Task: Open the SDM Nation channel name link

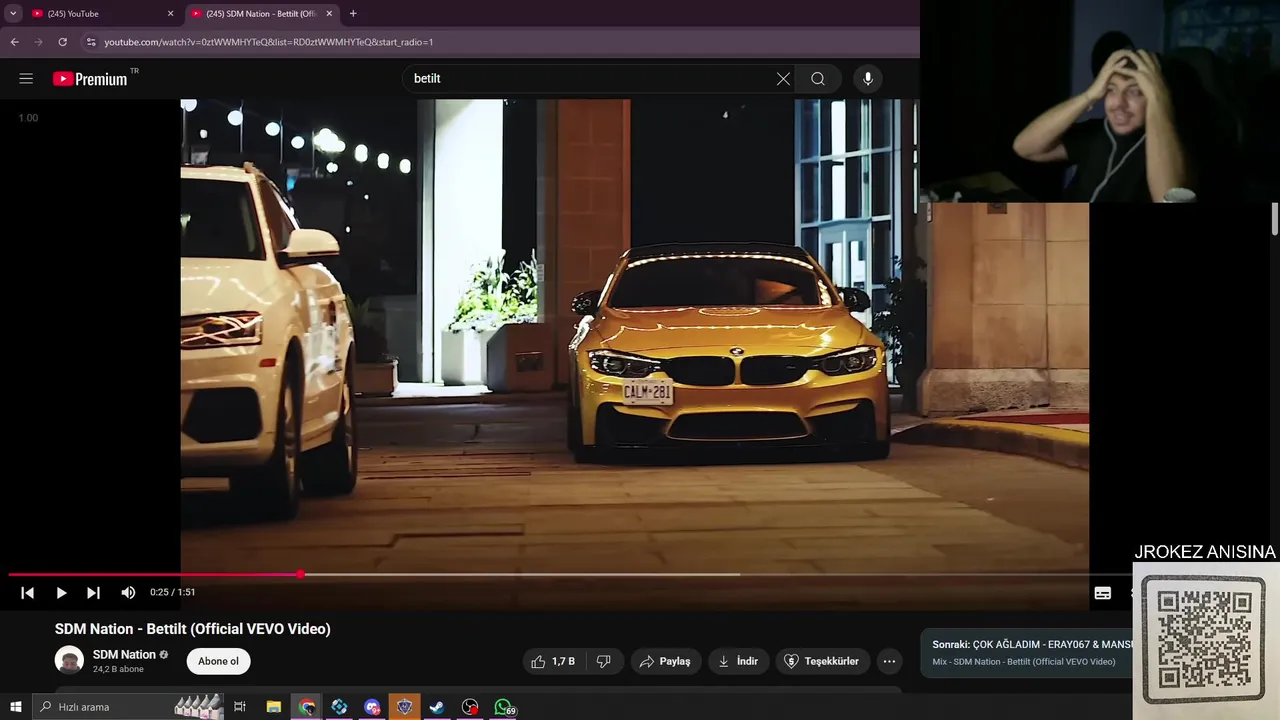Action: click(x=124, y=655)
